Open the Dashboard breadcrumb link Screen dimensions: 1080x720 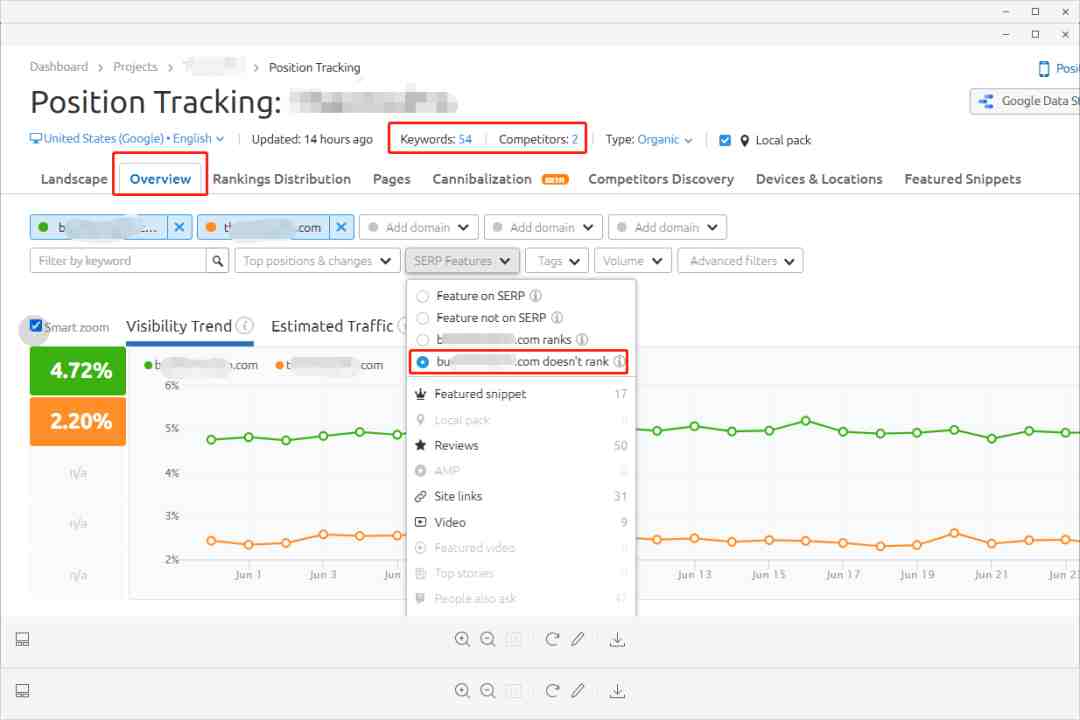coord(59,67)
